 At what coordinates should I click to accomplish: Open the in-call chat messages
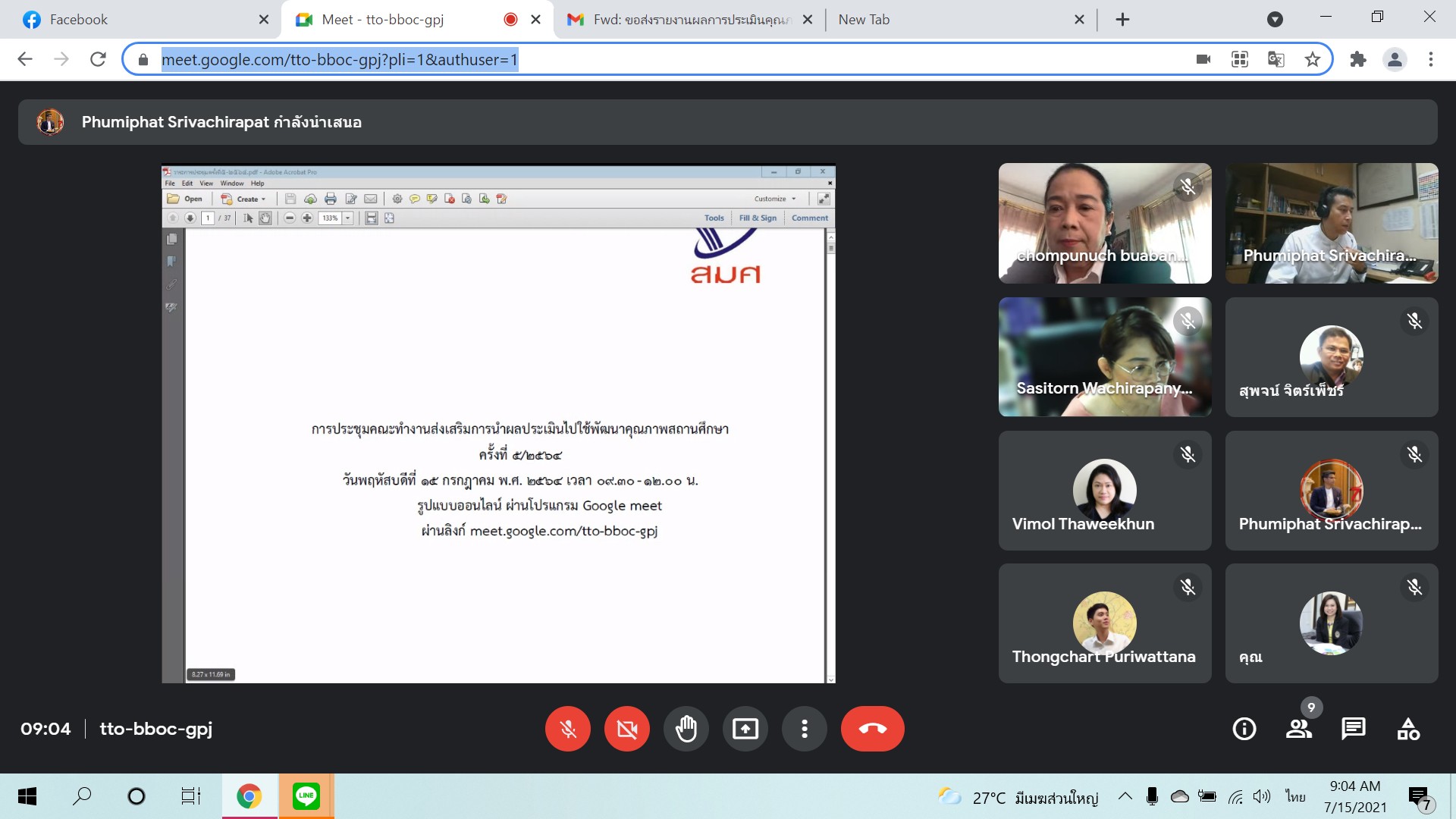click(x=1354, y=729)
